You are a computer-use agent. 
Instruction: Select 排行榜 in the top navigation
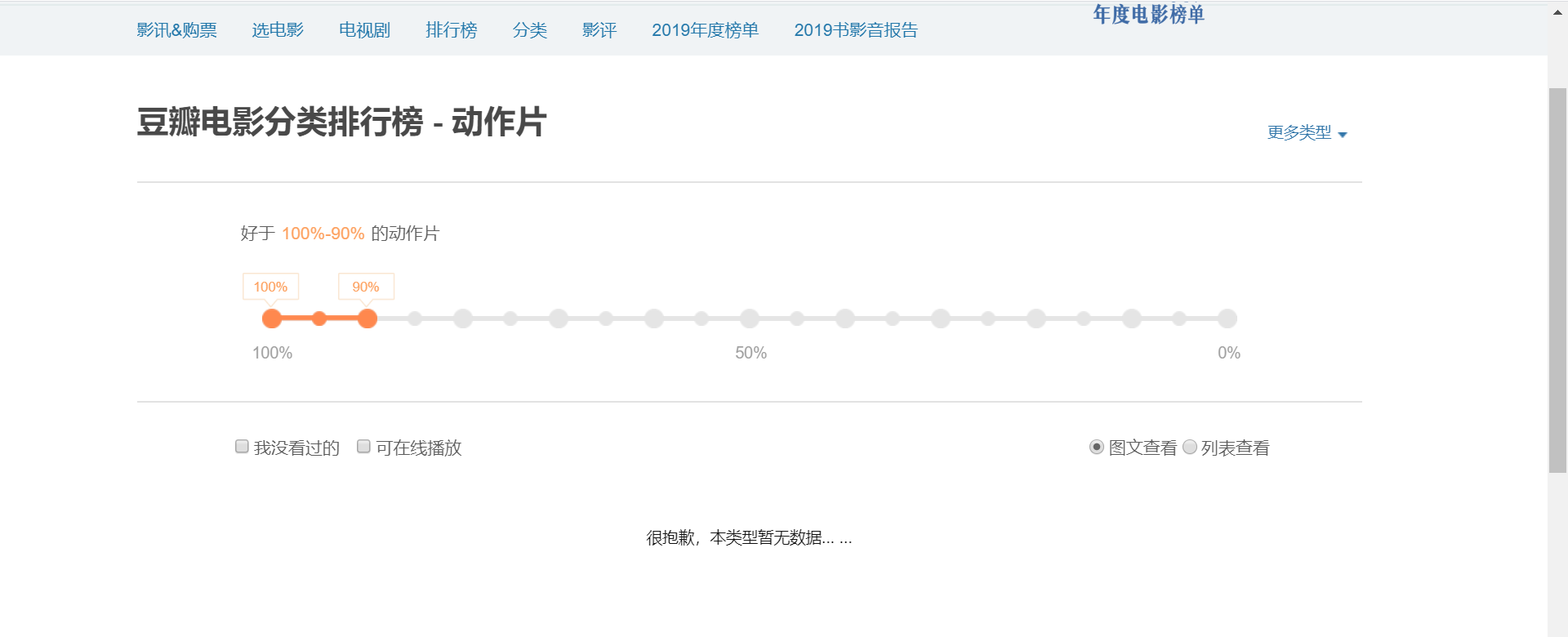[451, 30]
